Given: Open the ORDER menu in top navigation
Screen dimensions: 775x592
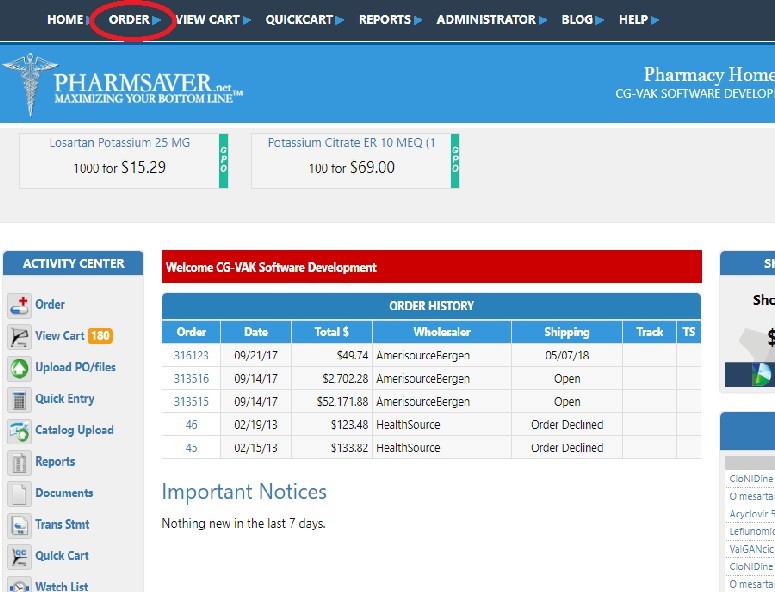Looking at the screenshot, I should (x=129, y=20).
